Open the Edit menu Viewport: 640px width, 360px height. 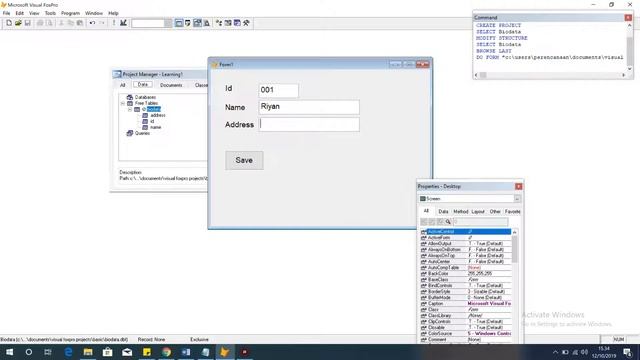tap(20, 13)
